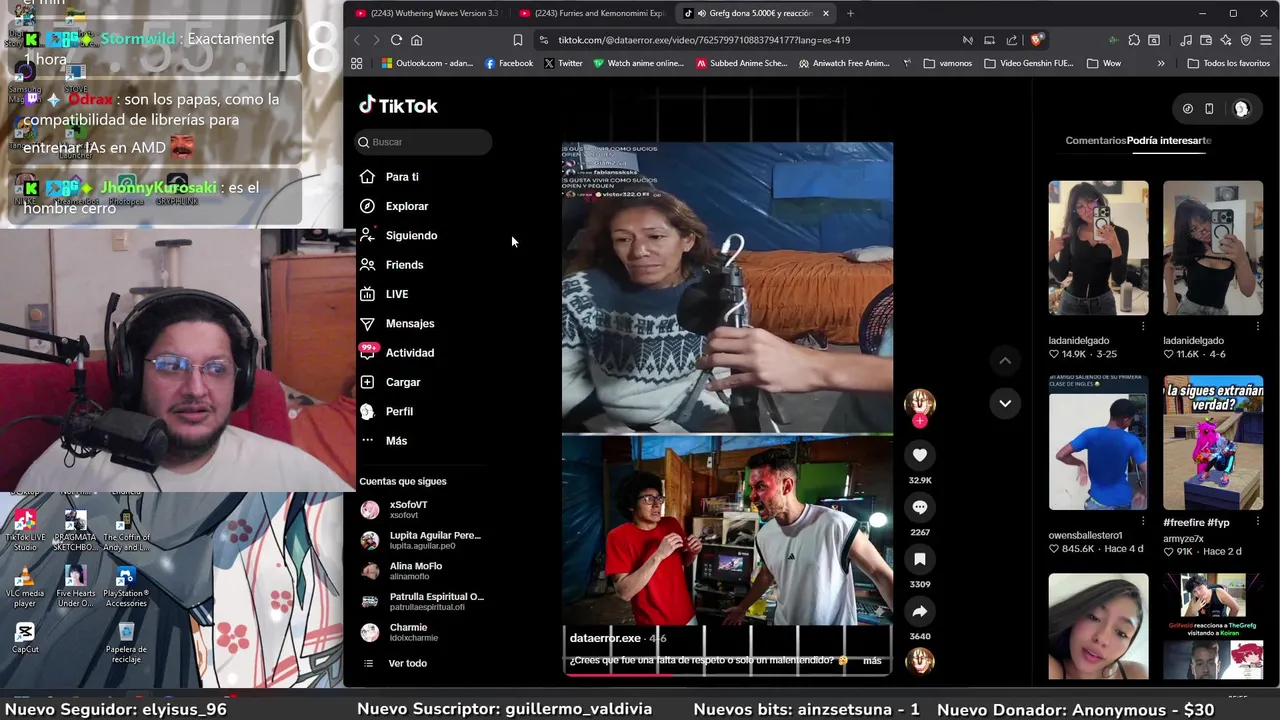Close the Grefg dona TikTok tab
Image resolution: width=1280 pixels, height=720 pixels.
826,13
